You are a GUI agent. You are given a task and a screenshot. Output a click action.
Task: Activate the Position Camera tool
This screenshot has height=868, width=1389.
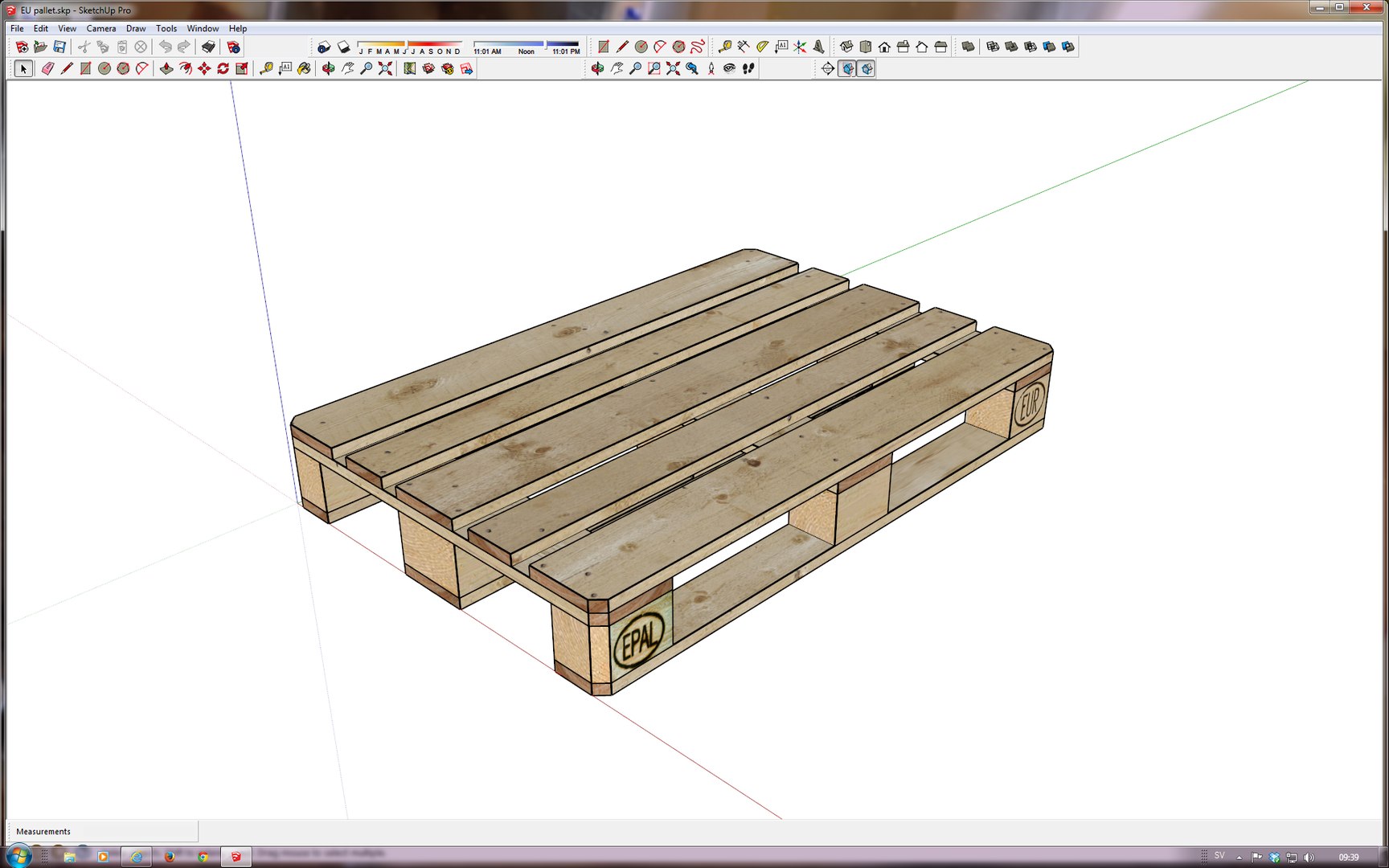711,68
